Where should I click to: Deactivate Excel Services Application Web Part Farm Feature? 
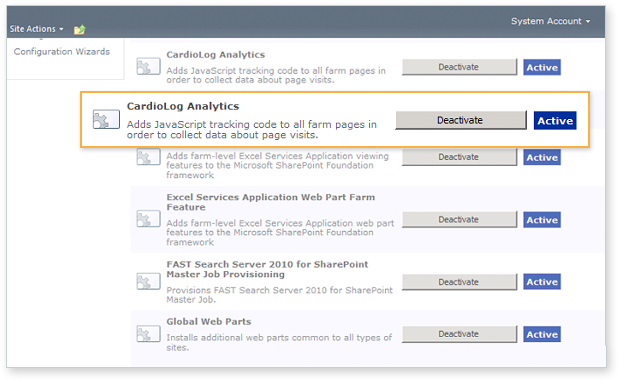(x=459, y=220)
